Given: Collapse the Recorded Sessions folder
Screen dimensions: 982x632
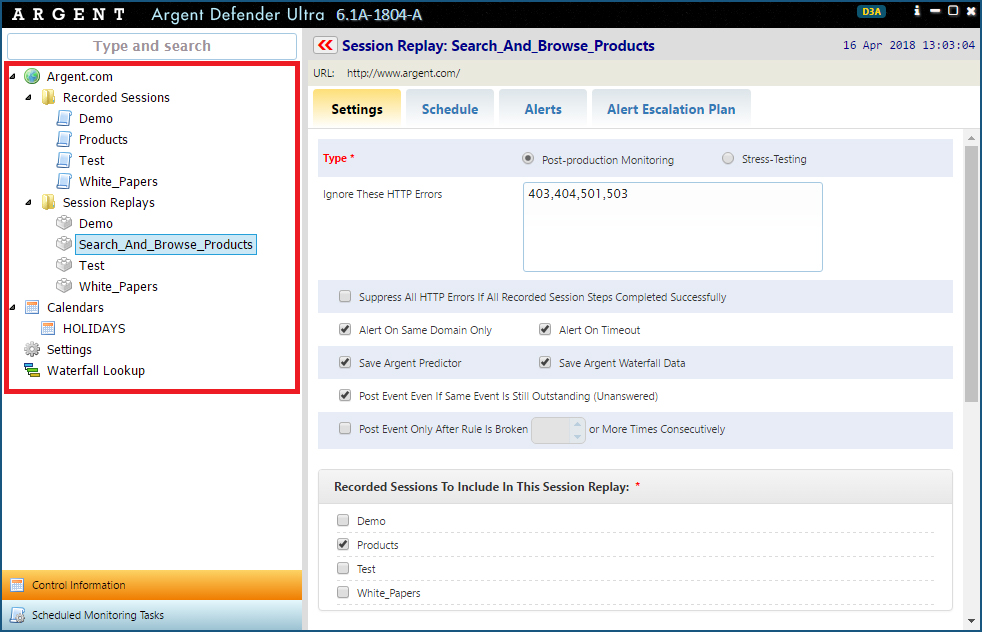Looking at the screenshot, I should pos(28,98).
